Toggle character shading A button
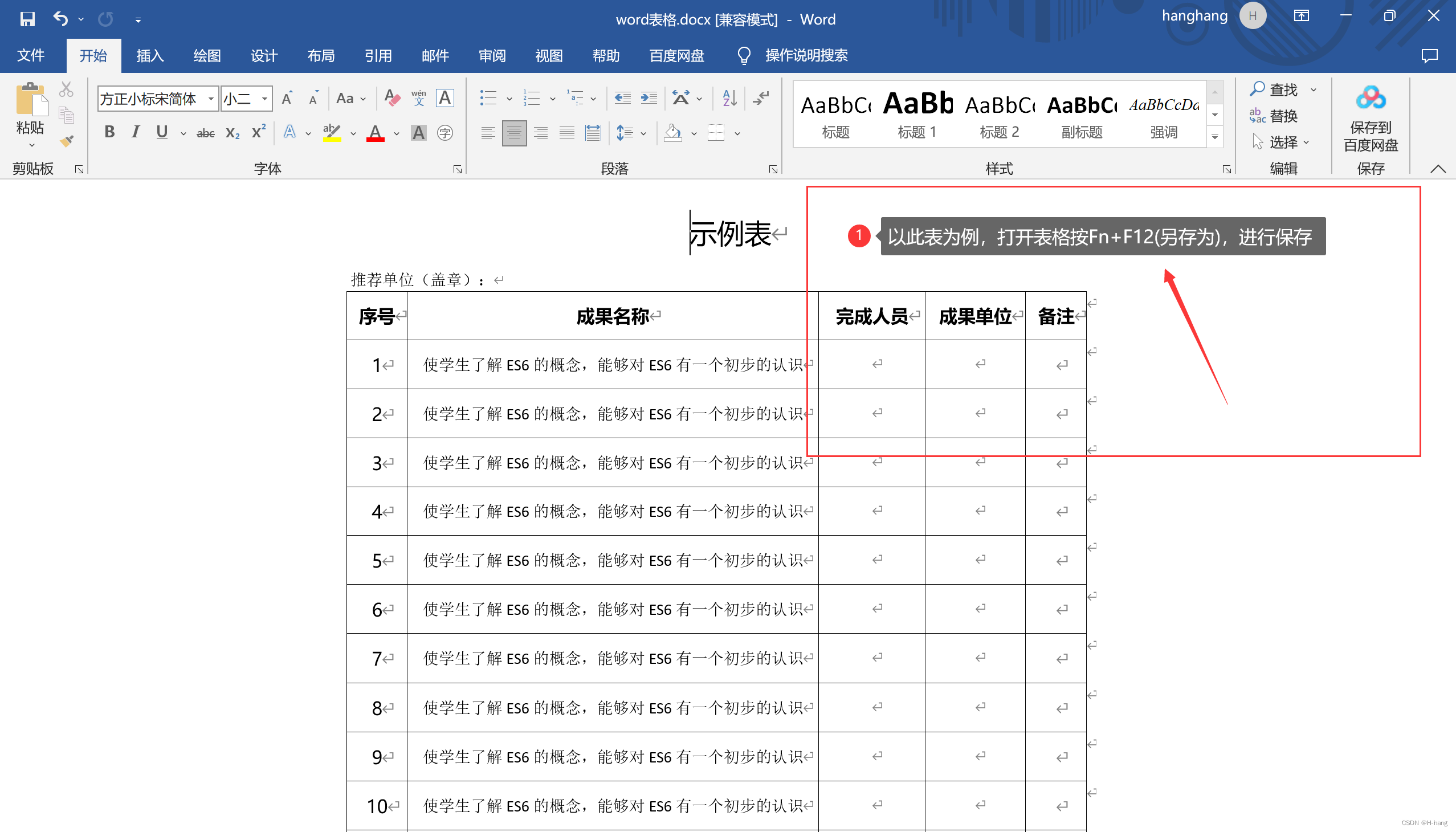Screen dimensions: 1456x832 click(x=418, y=133)
